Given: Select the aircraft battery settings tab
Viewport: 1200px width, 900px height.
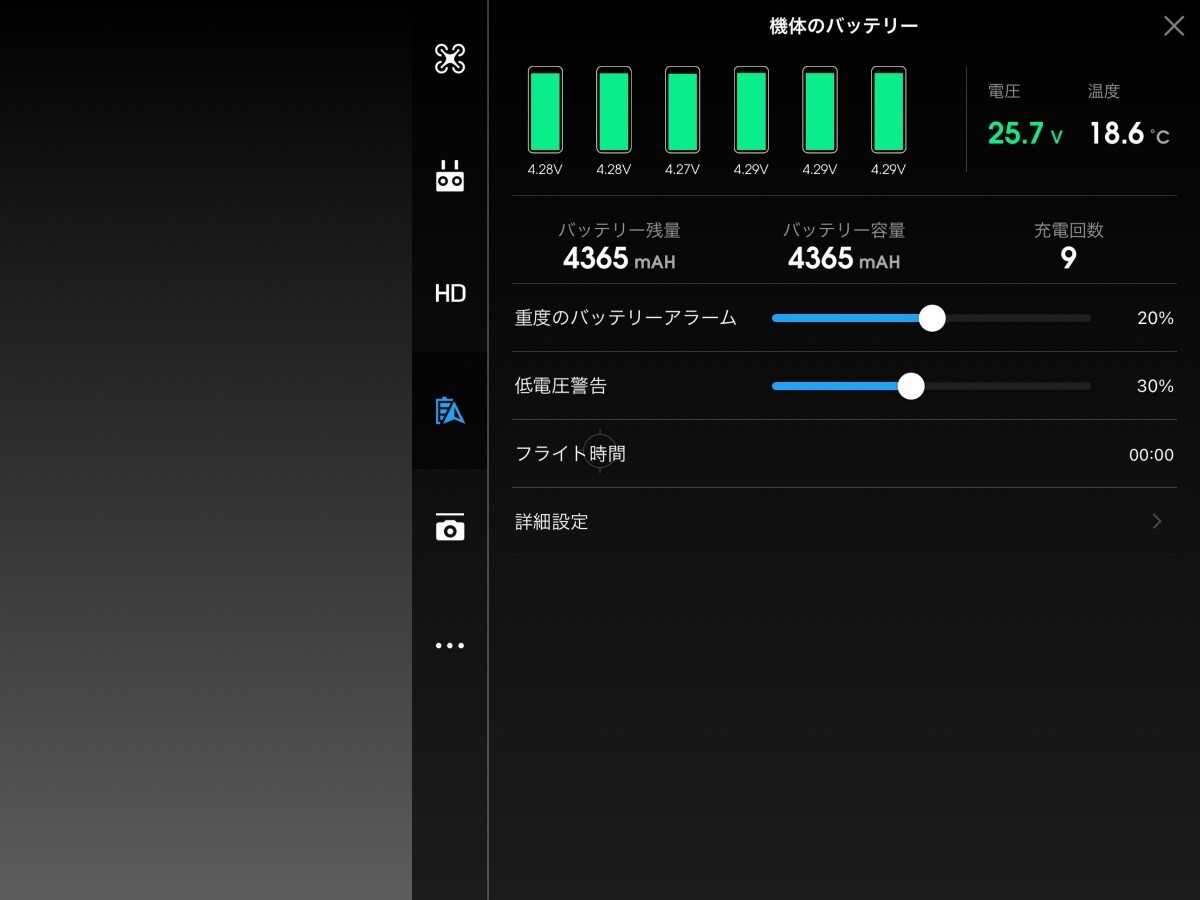Looking at the screenshot, I should pos(450,410).
